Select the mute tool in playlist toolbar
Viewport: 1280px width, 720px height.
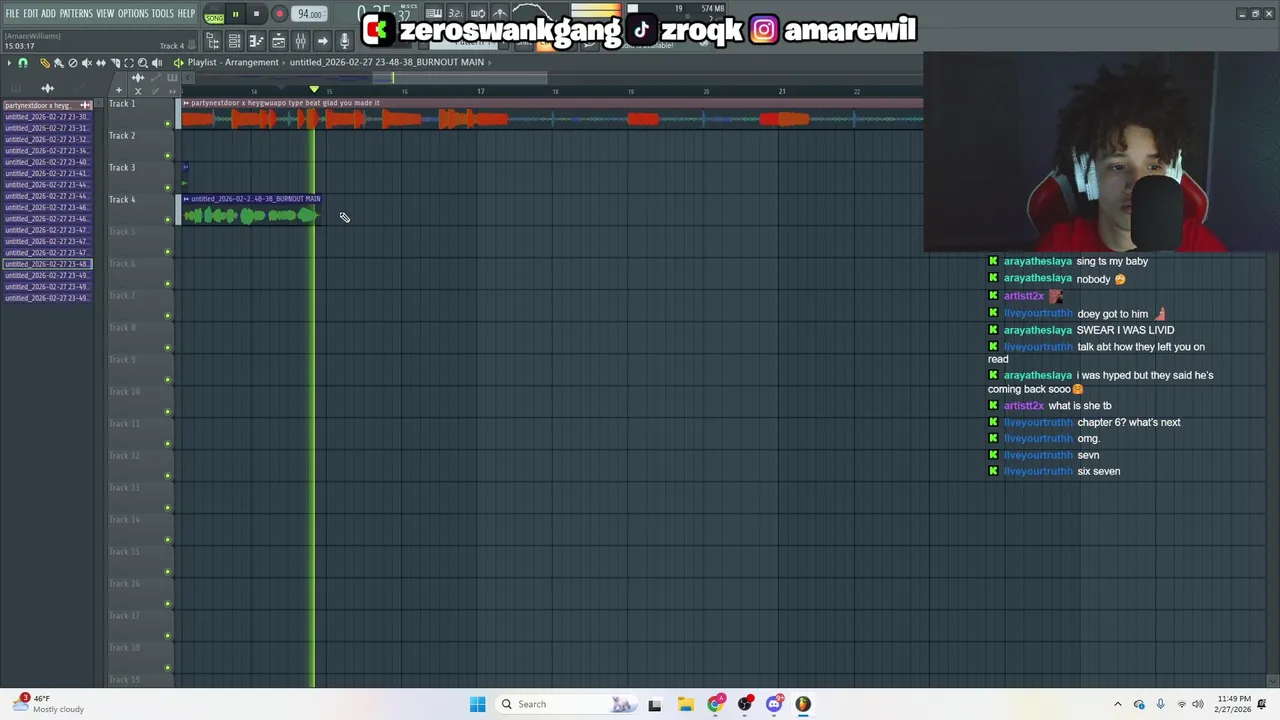pos(86,62)
